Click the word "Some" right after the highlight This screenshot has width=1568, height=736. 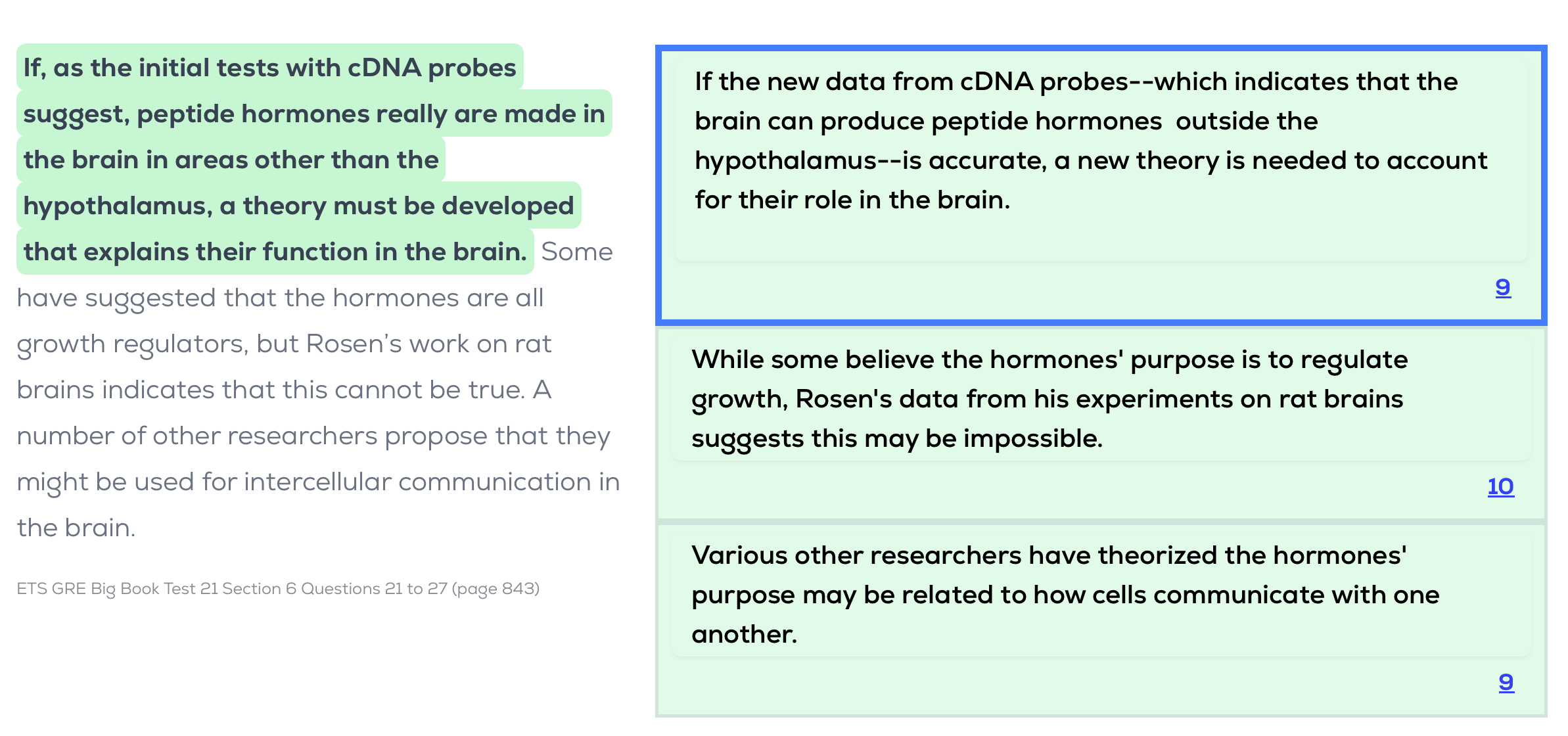(x=576, y=252)
